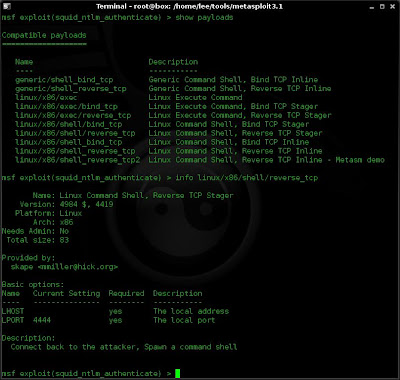Select the payload named linux/x86/exec
Viewport: 400px width, 380px height.
click(46, 98)
